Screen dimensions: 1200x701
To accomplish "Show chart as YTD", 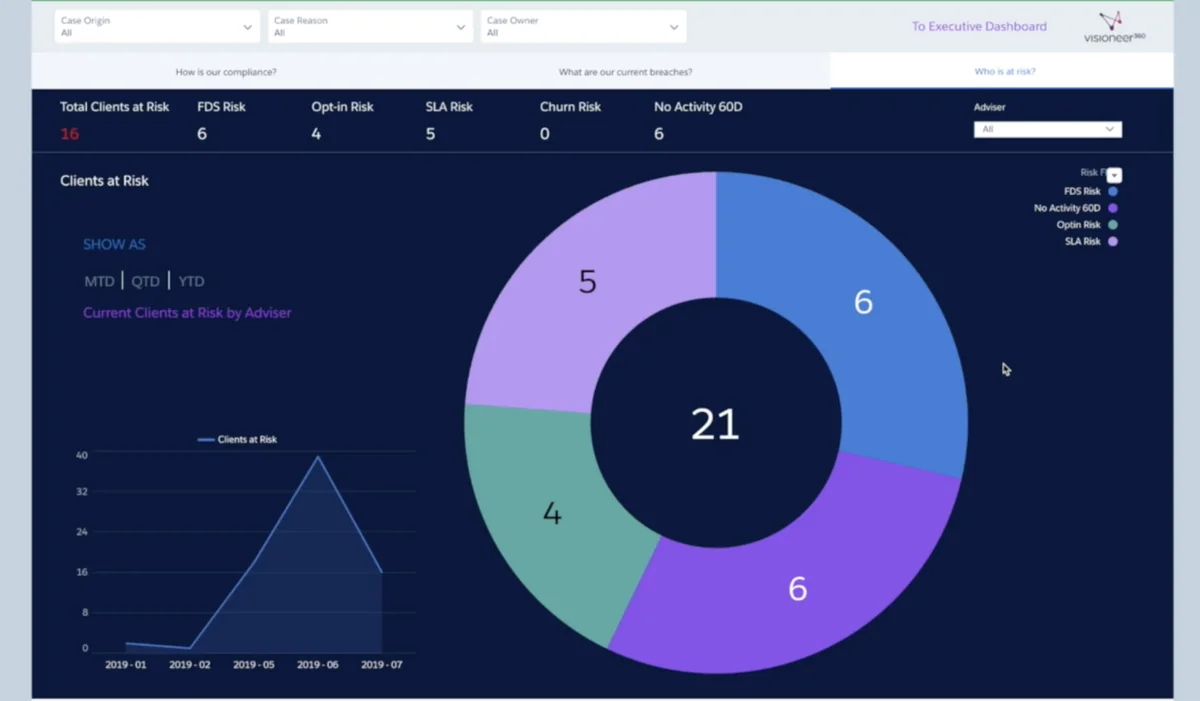I will pyautogui.click(x=191, y=282).
